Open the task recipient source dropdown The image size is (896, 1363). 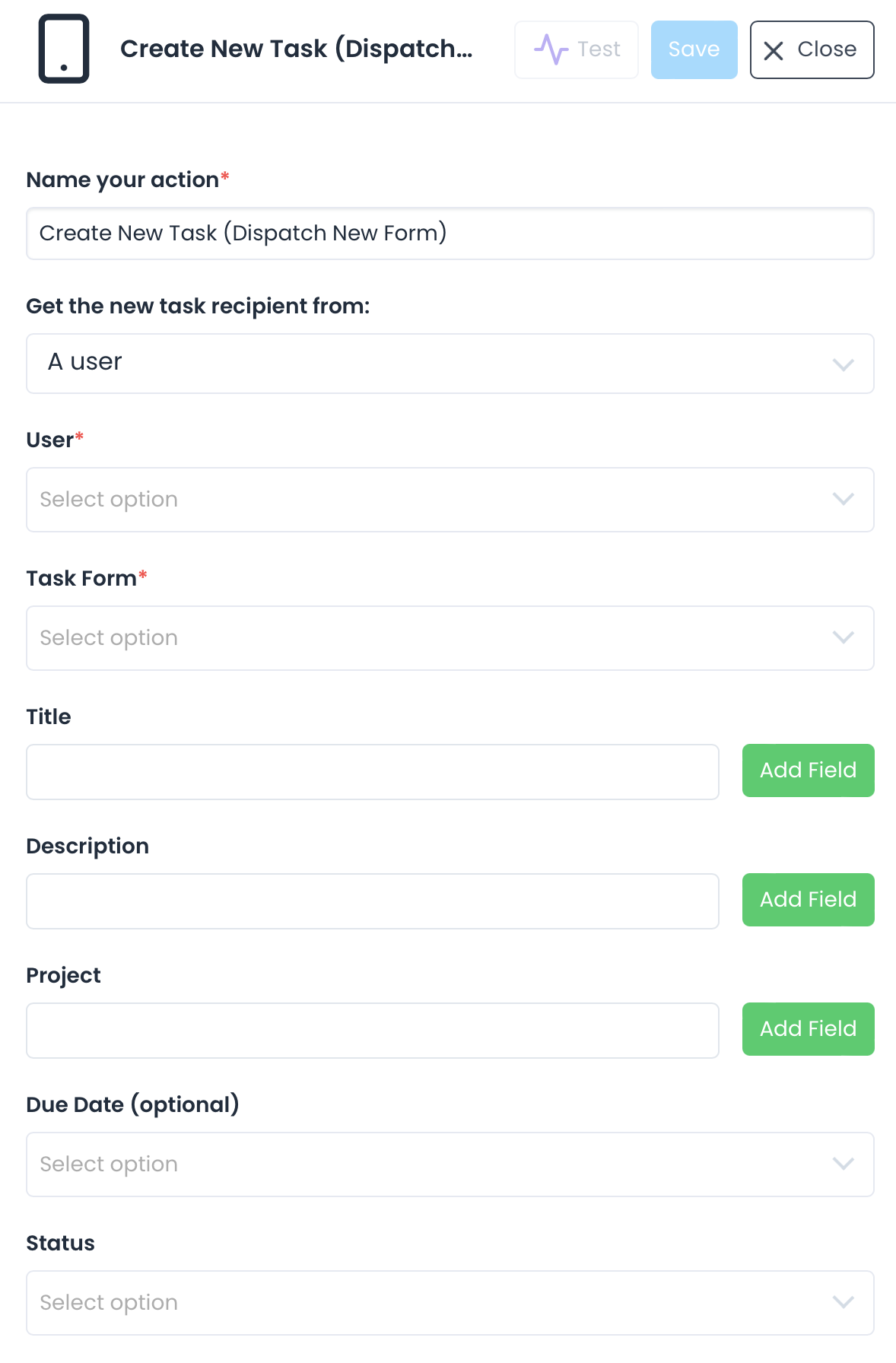450,364
